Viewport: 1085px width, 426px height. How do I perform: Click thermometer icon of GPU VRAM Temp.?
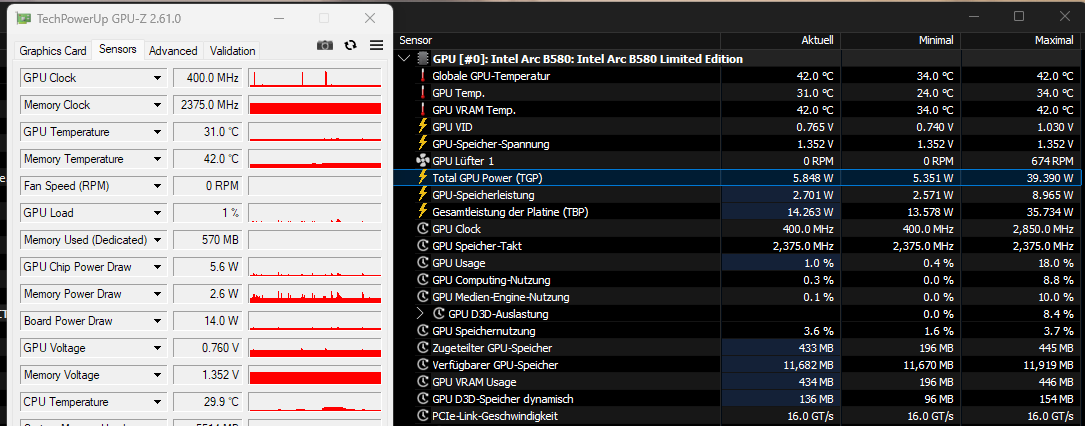point(423,110)
